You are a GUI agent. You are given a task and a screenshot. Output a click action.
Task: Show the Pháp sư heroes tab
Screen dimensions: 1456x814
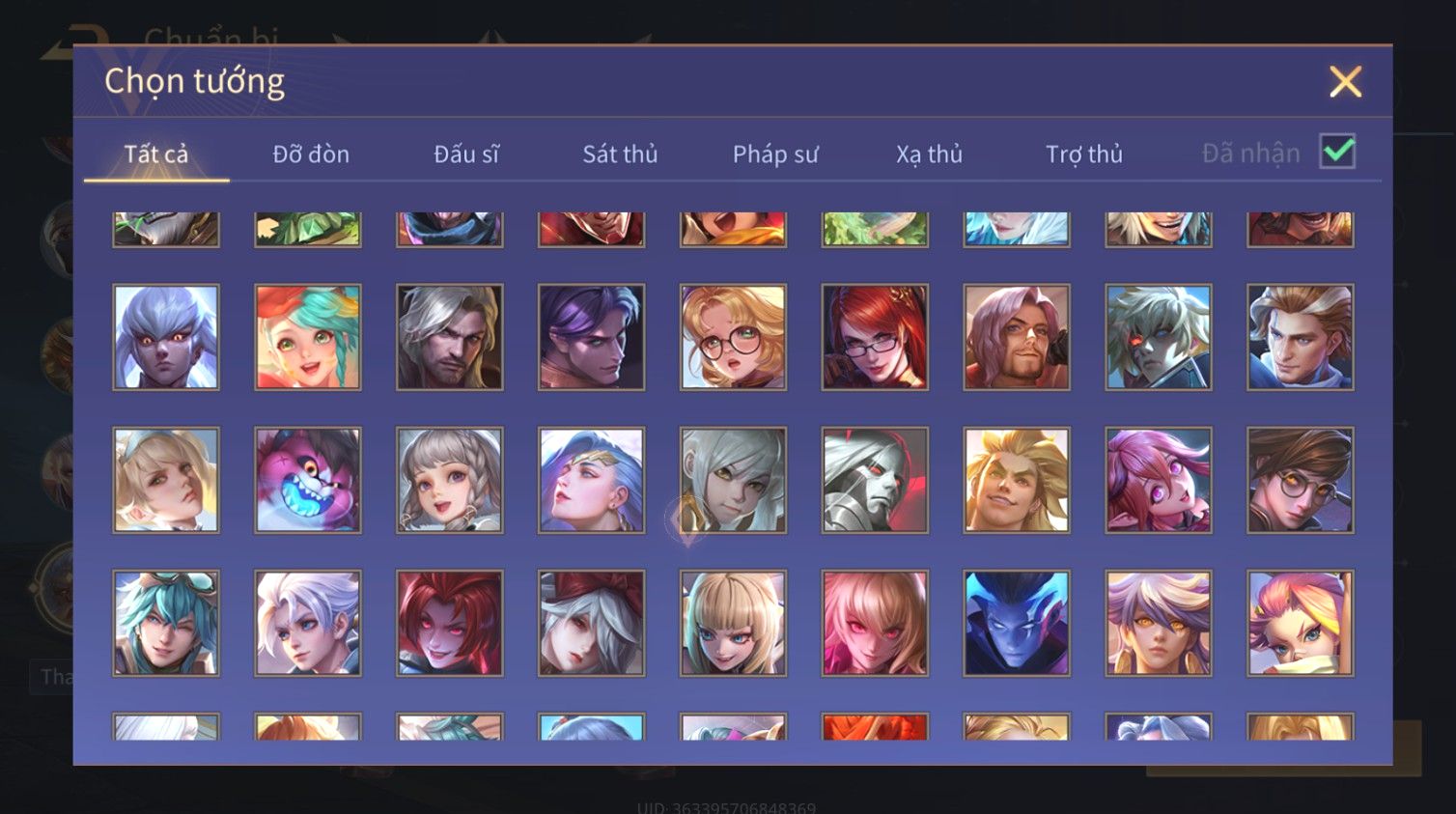pos(775,154)
